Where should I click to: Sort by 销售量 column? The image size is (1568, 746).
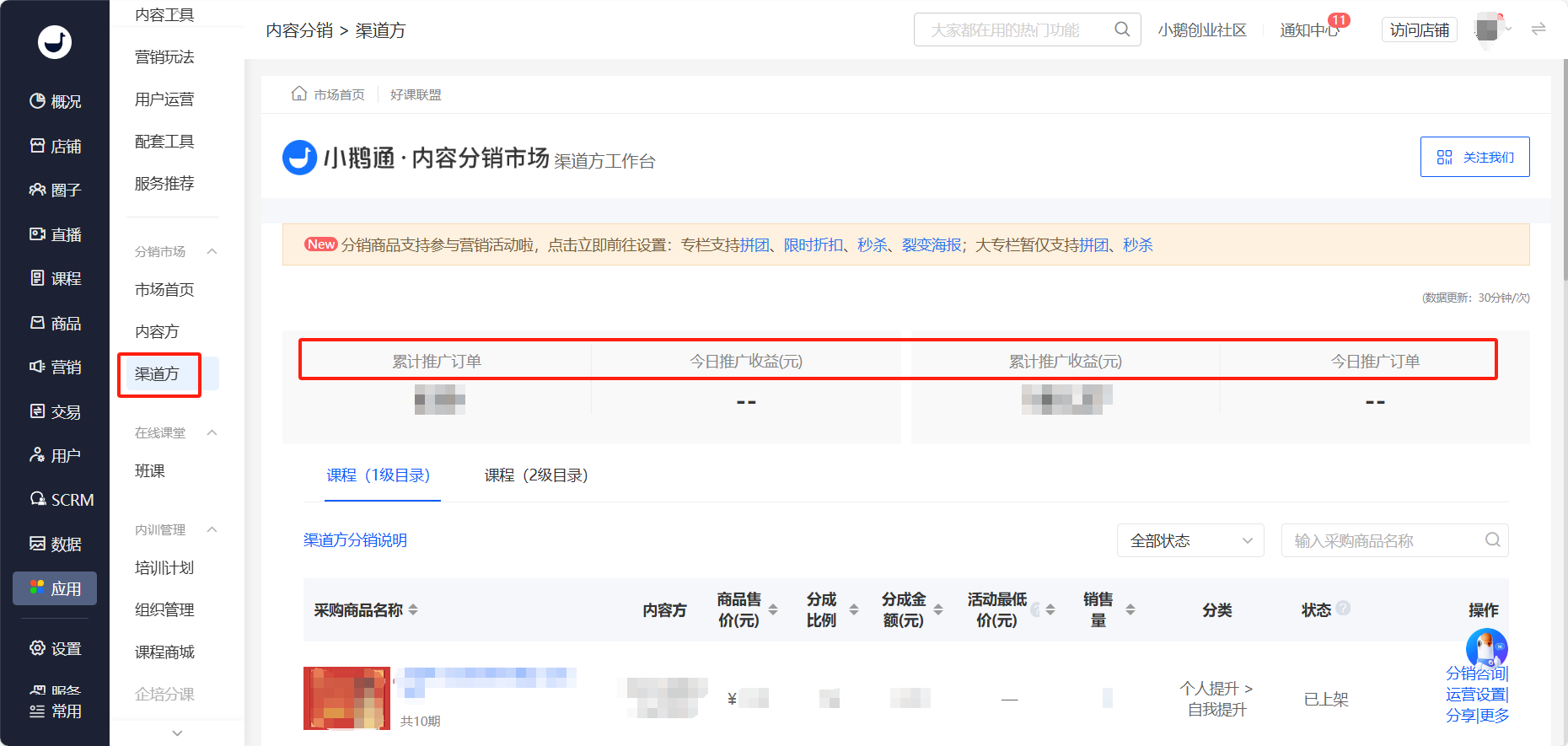1130,609
